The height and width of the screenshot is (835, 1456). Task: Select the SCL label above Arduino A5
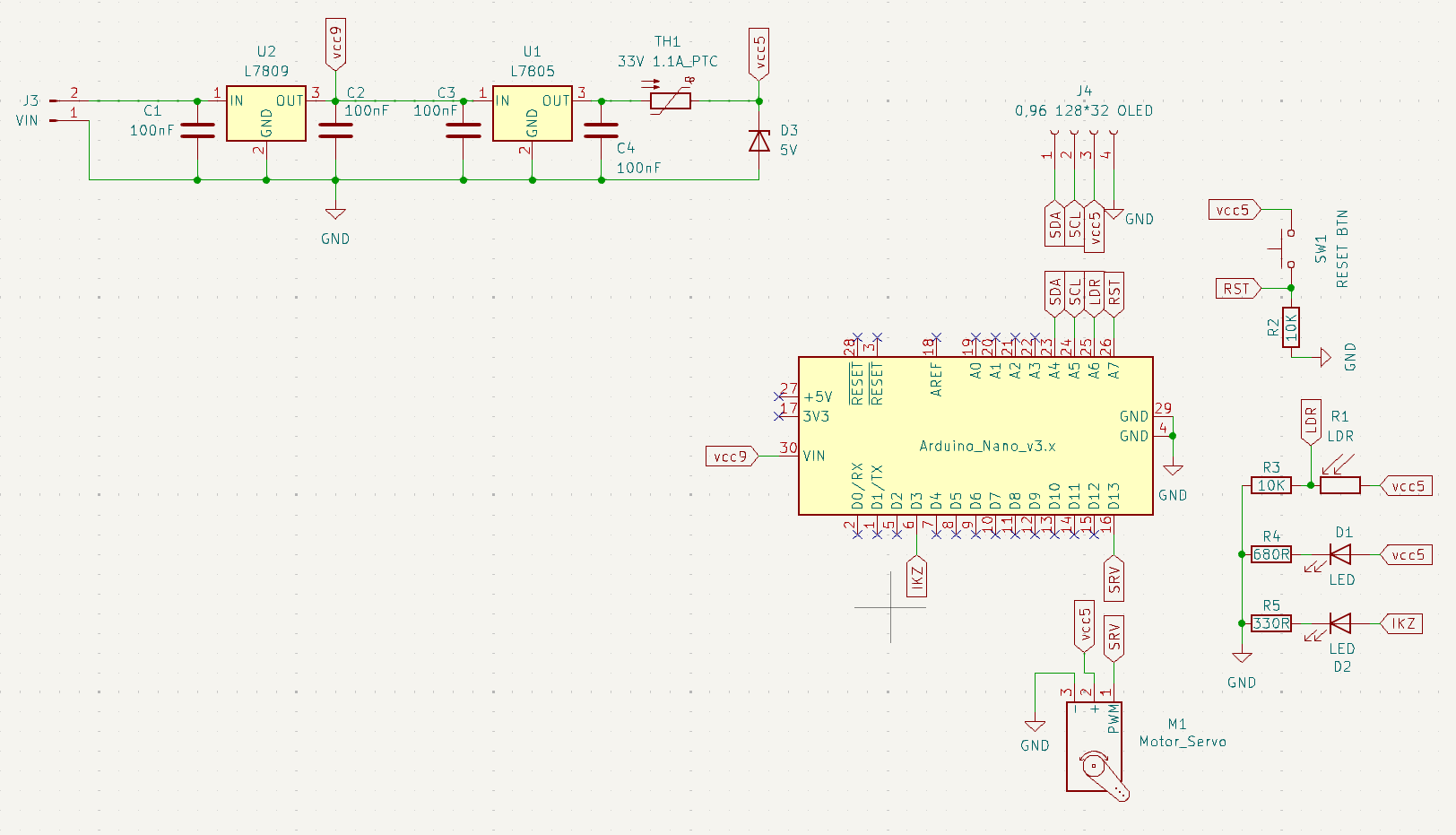click(1075, 294)
